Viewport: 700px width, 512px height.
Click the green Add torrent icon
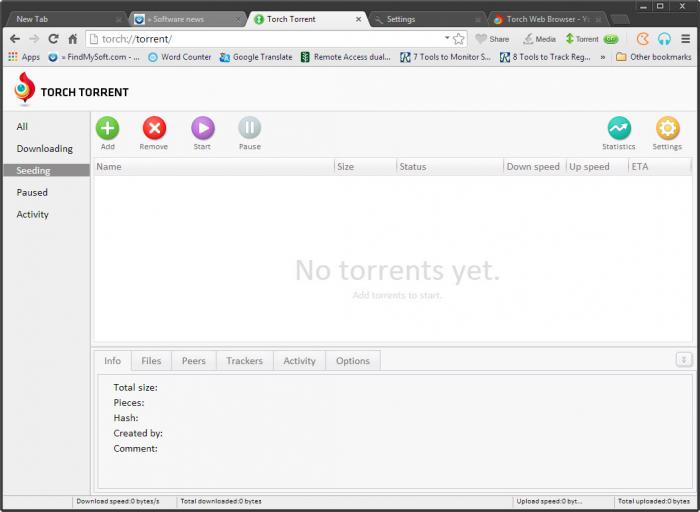(108, 129)
